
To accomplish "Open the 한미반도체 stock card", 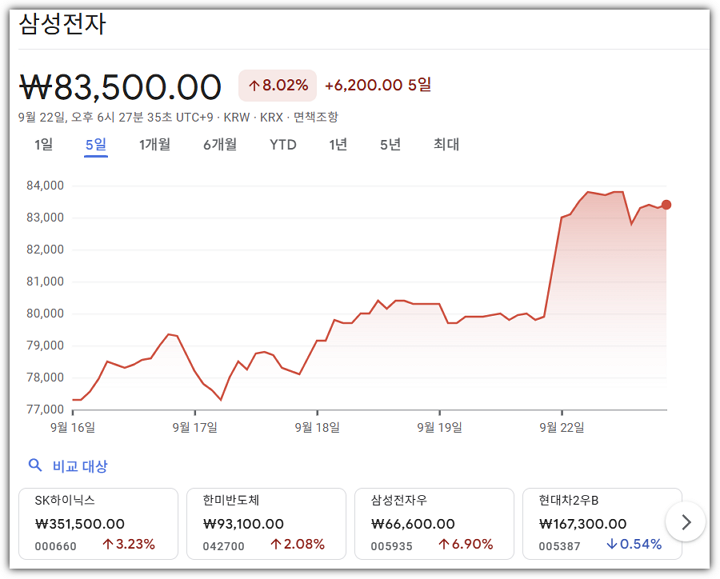I will 266,524.
